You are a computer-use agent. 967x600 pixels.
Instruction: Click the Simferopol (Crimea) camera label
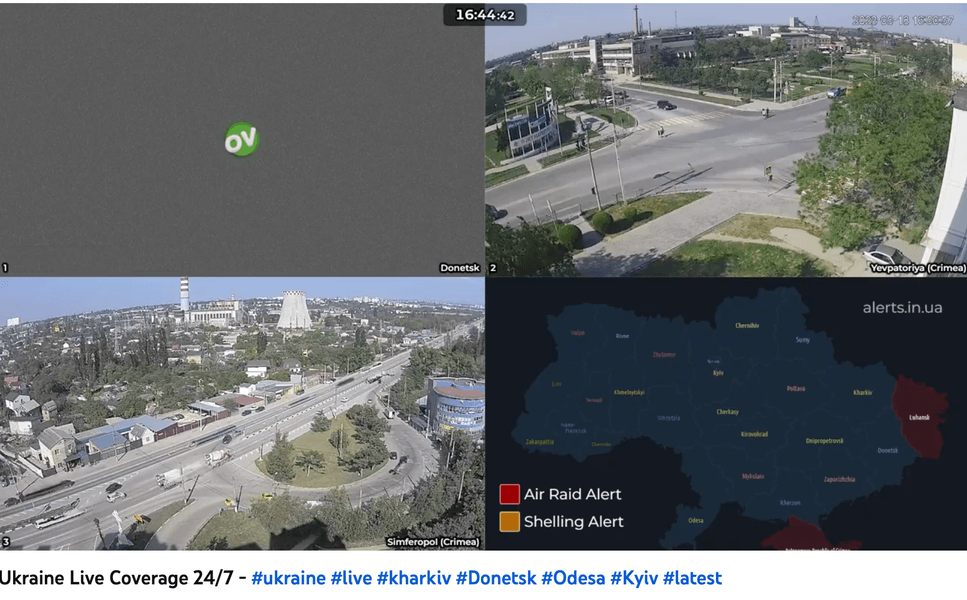(x=433, y=542)
